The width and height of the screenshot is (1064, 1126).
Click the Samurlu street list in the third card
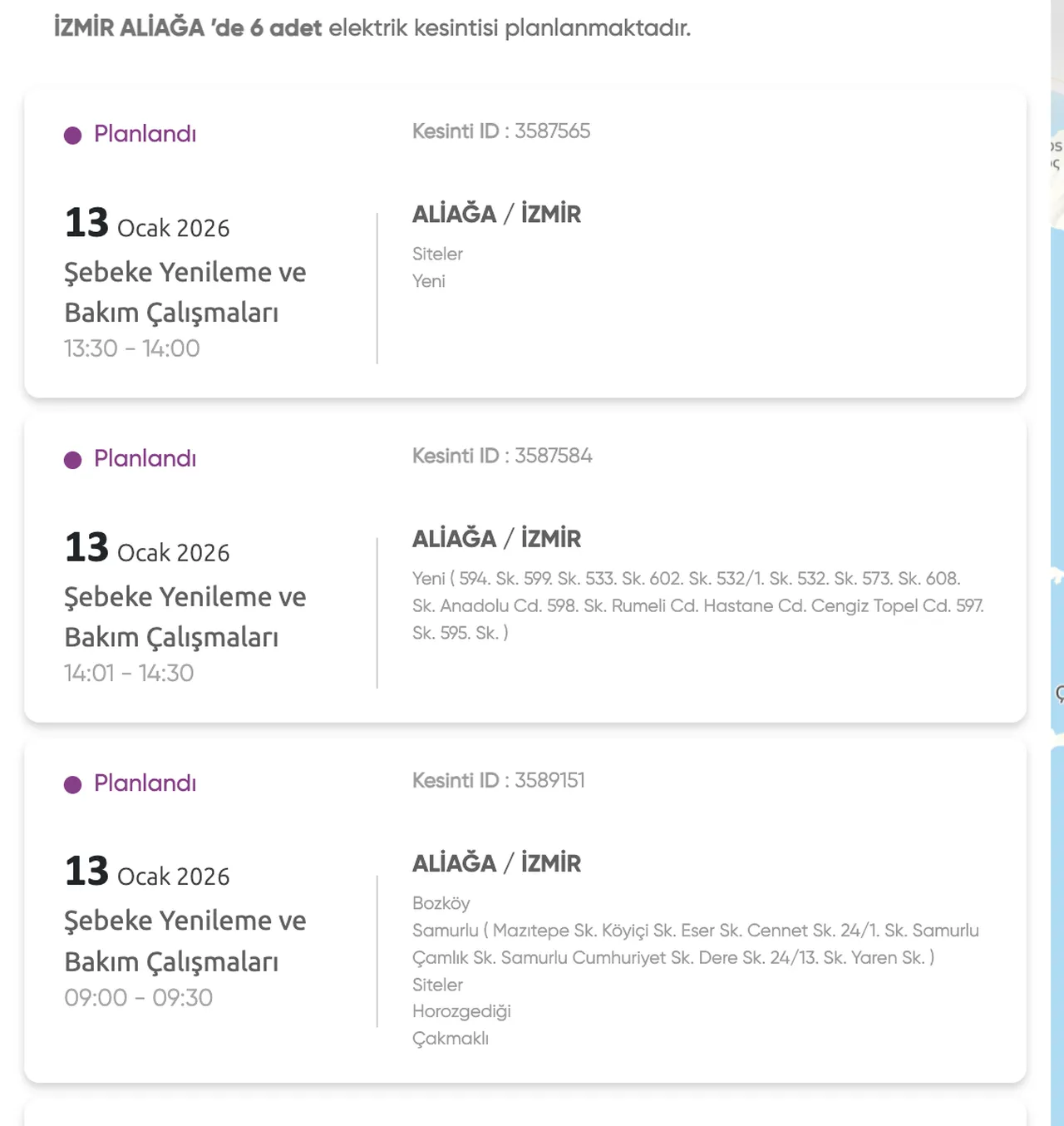coord(695,944)
